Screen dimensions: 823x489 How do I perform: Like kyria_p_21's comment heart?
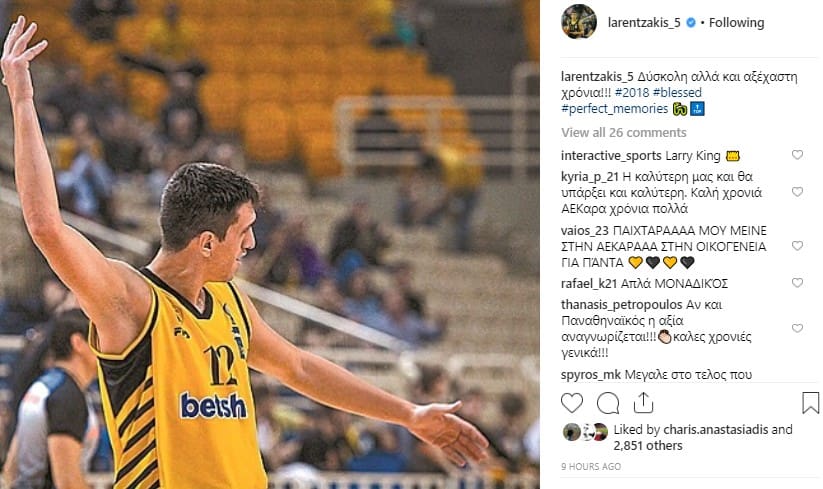[x=797, y=192]
